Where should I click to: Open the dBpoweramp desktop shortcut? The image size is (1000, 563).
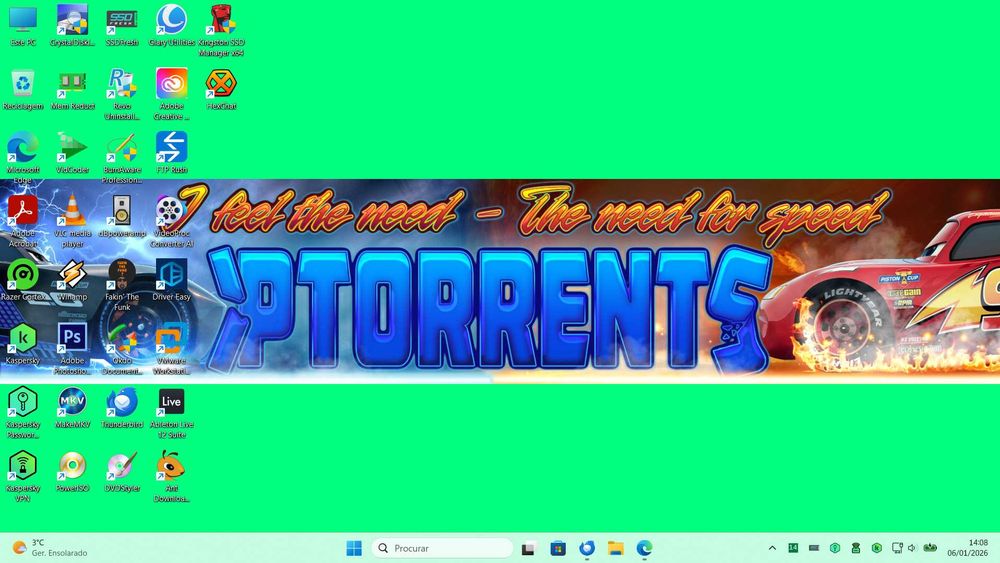tap(122, 217)
